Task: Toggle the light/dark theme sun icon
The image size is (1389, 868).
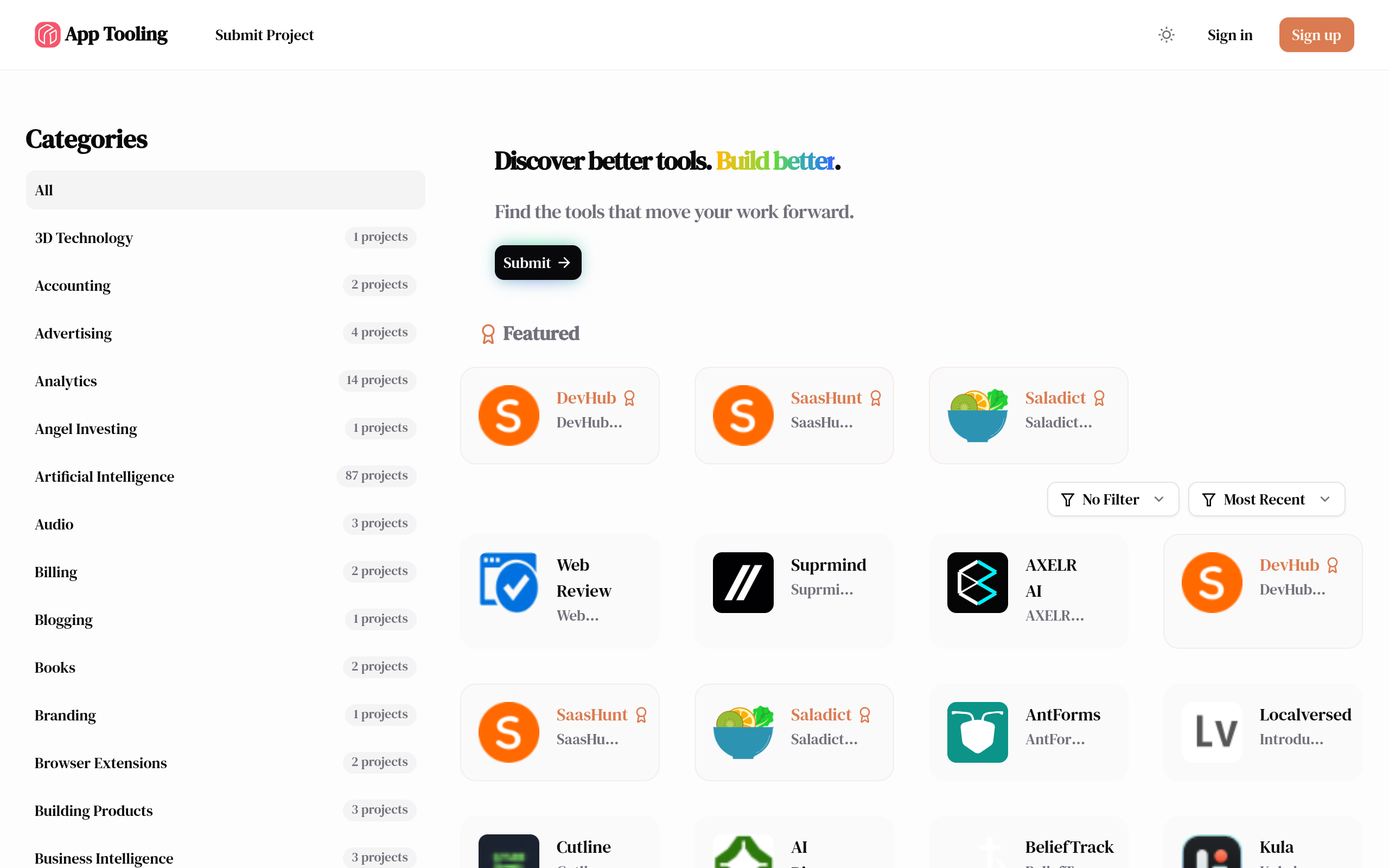Action: [x=1167, y=35]
